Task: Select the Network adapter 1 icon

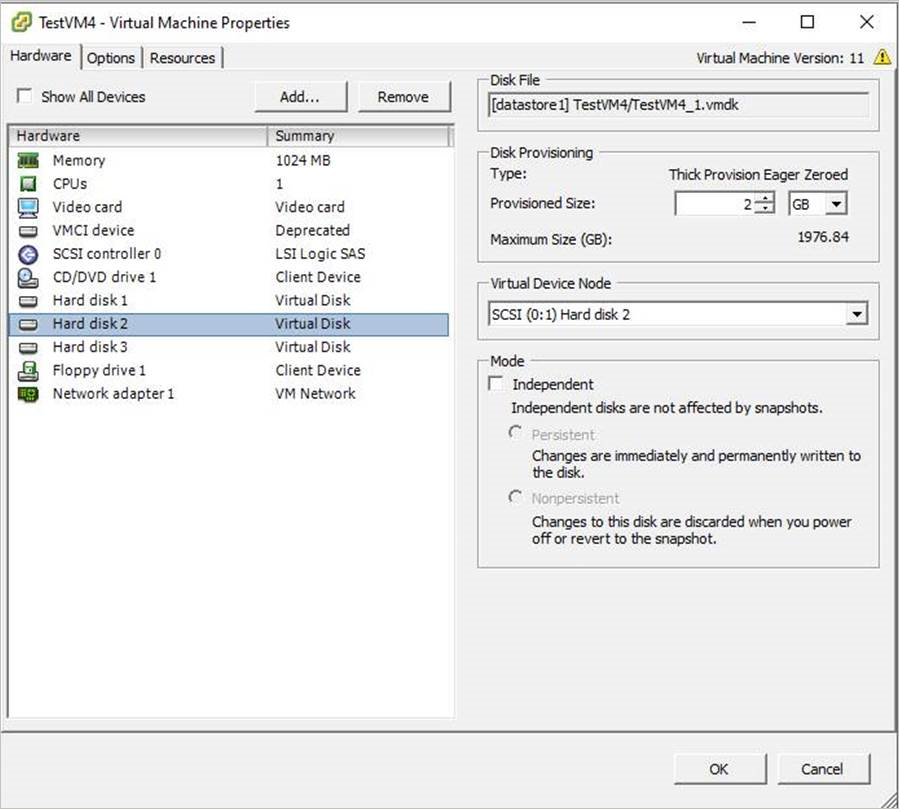Action: click(28, 393)
